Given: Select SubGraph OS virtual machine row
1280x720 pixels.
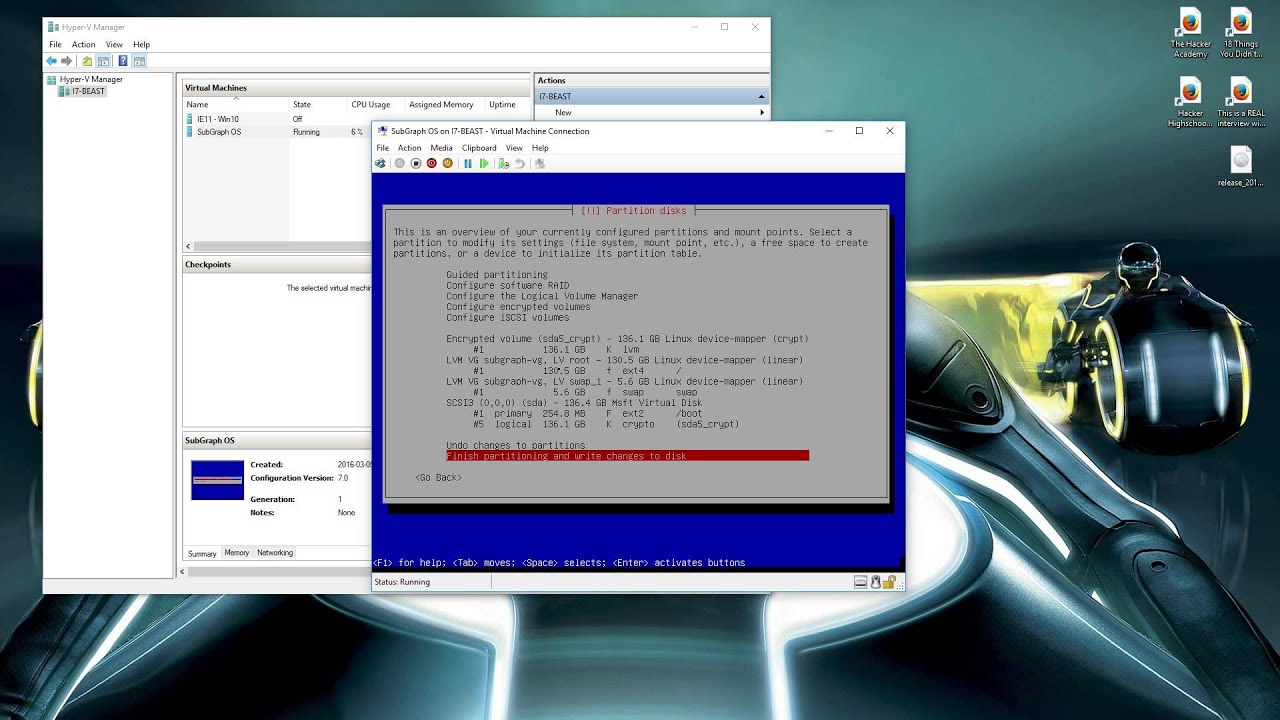Looking at the screenshot, I should pos(277,132).
